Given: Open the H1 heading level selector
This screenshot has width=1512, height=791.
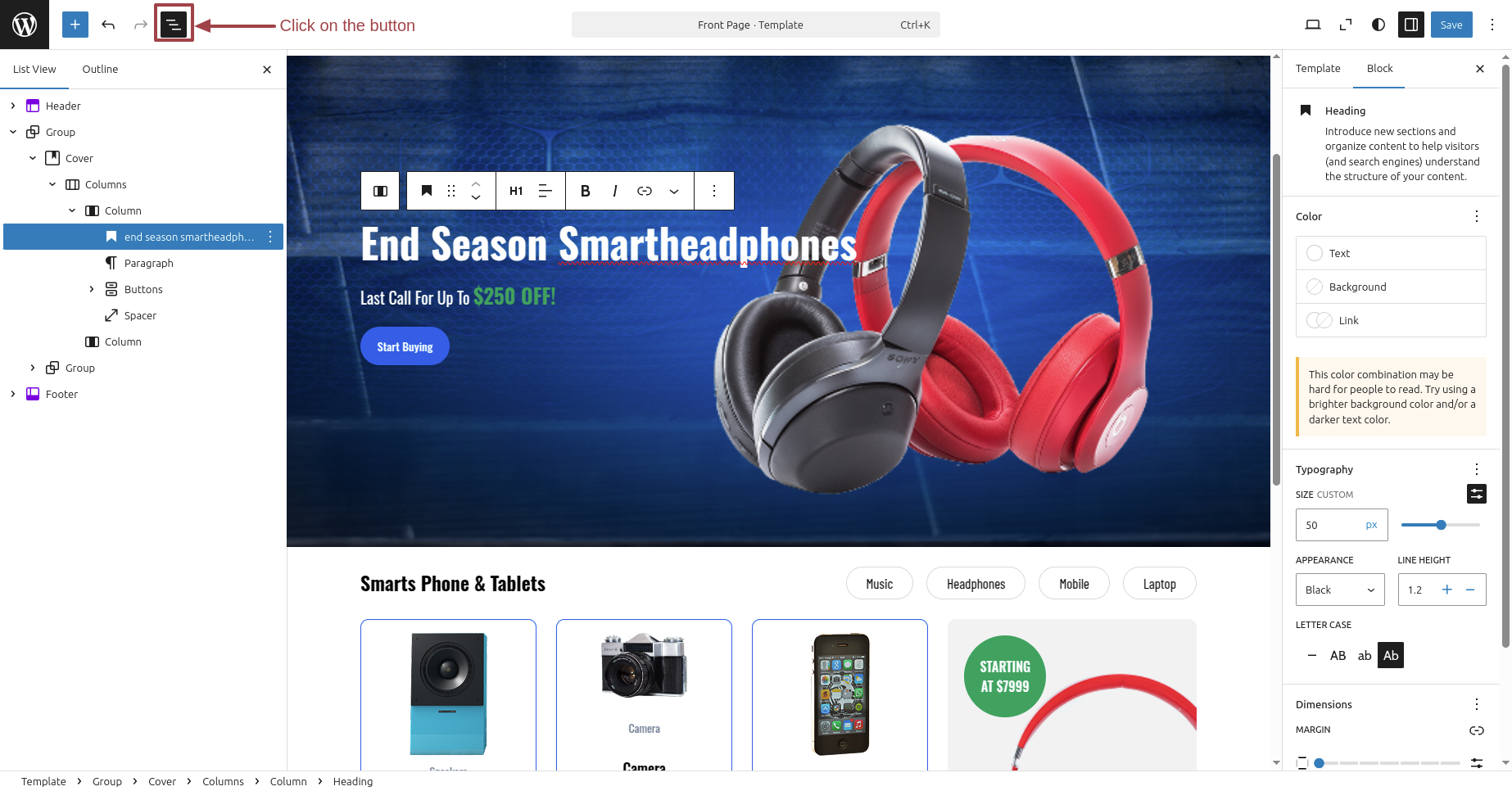Looking at the screenshot, I should tap(516, 191).
